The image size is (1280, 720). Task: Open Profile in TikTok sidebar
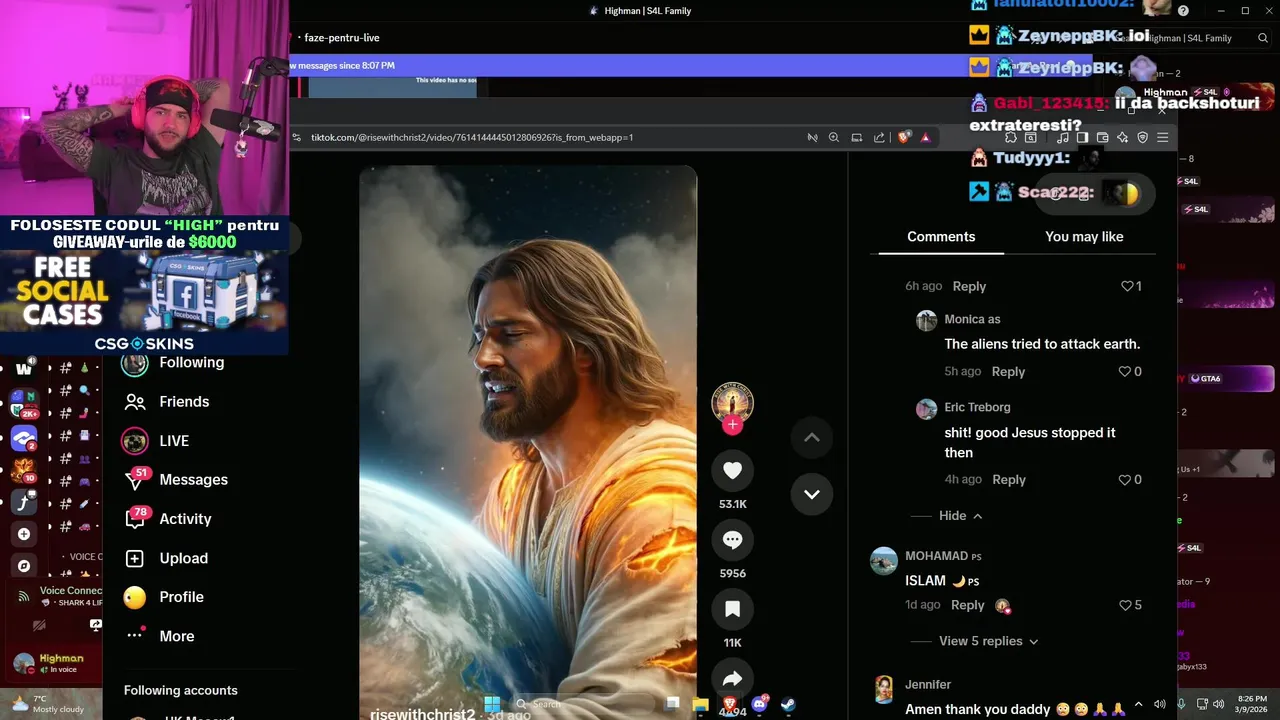coord(164,597)
